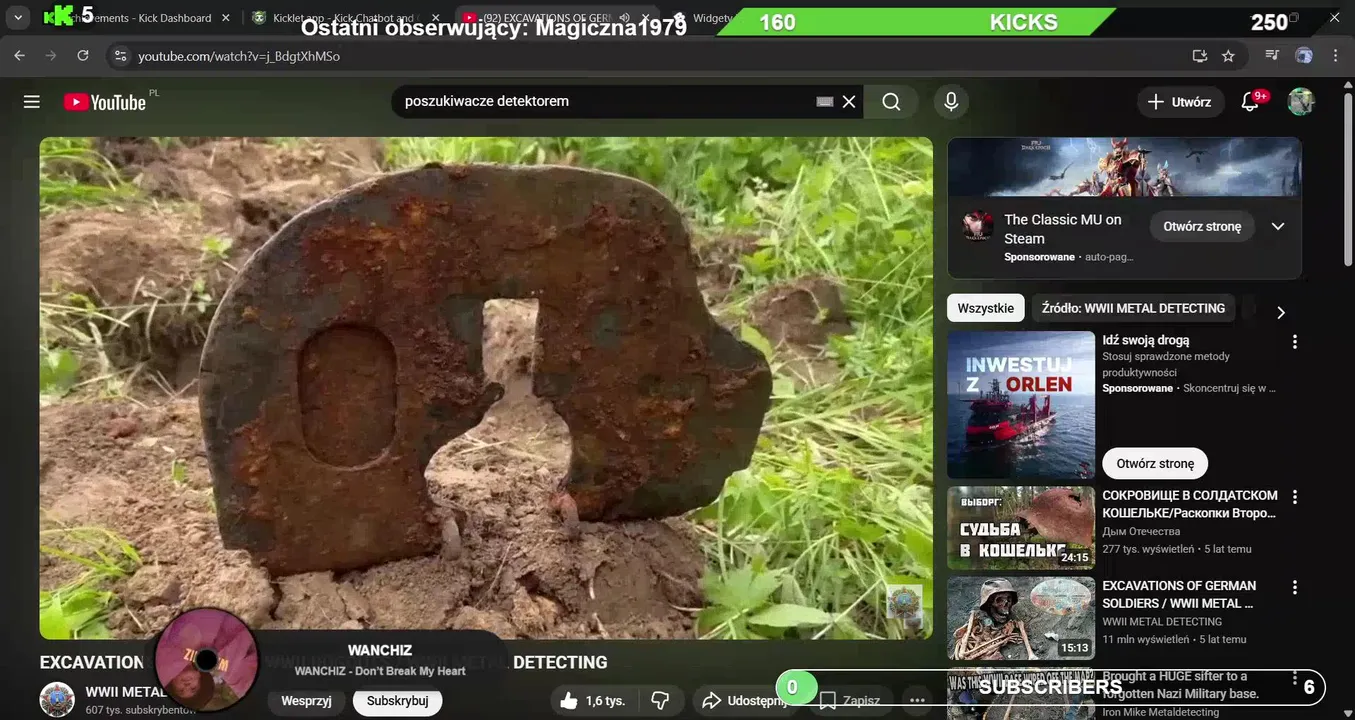Click the install app icon in address bar
1355x720 pixels.
pos(1199,56)
